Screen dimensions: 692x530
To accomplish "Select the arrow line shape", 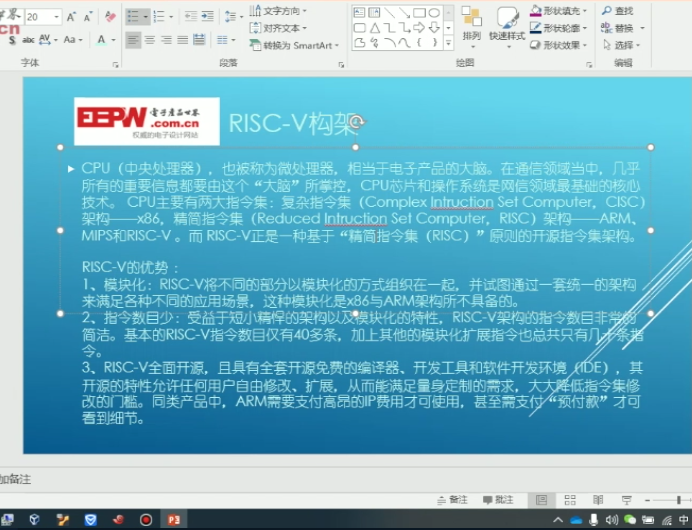I will click(x=404, y=12).
